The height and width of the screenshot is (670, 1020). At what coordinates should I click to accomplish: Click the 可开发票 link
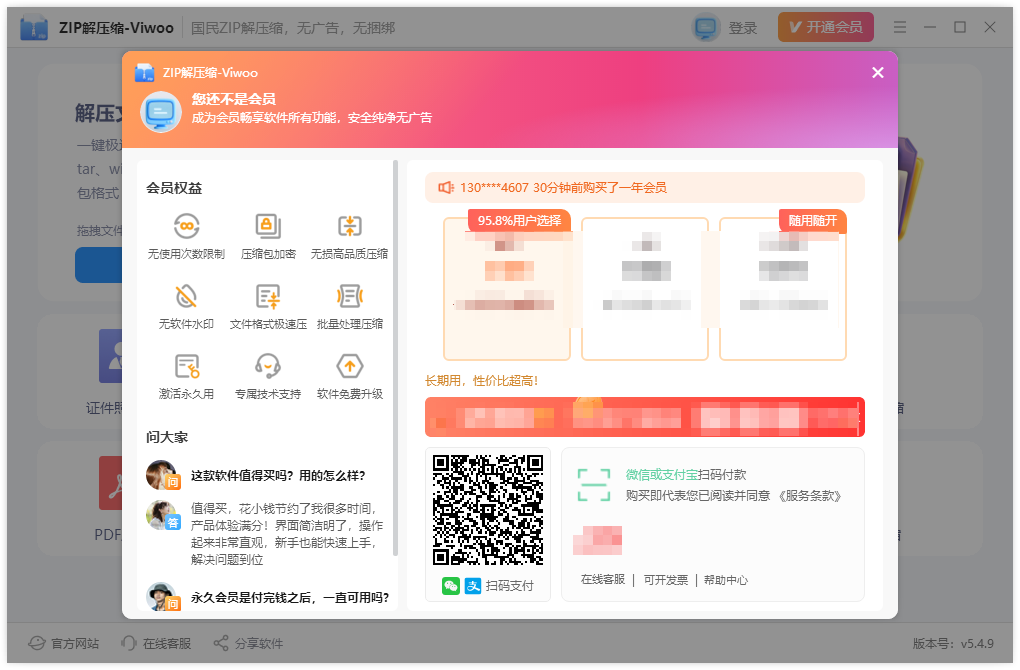point(665,580)
